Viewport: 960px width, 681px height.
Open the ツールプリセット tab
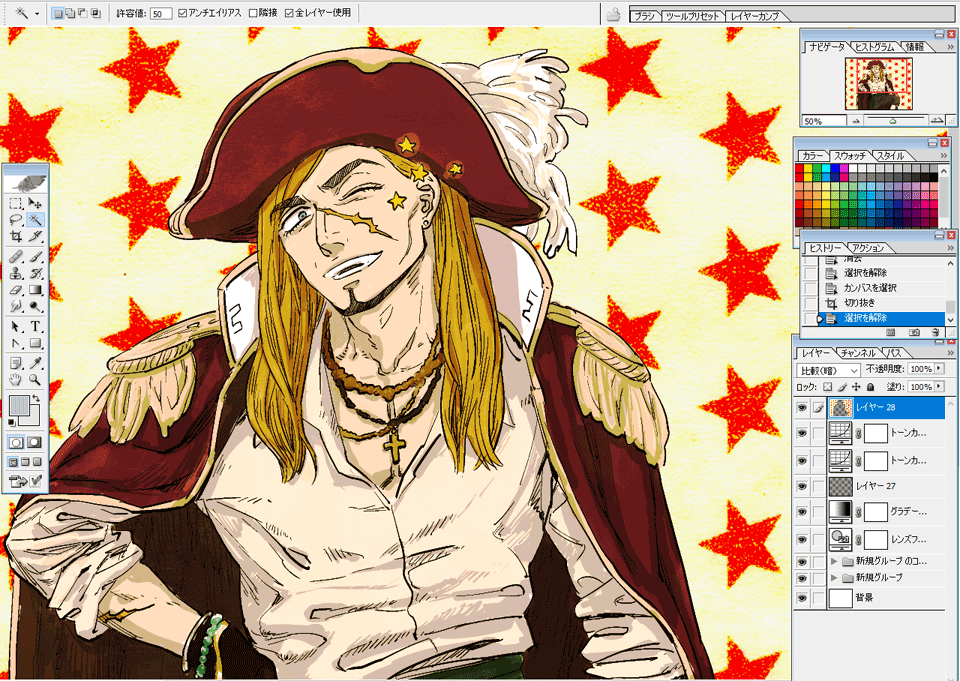pyautogui.click(x=692, y=17)
